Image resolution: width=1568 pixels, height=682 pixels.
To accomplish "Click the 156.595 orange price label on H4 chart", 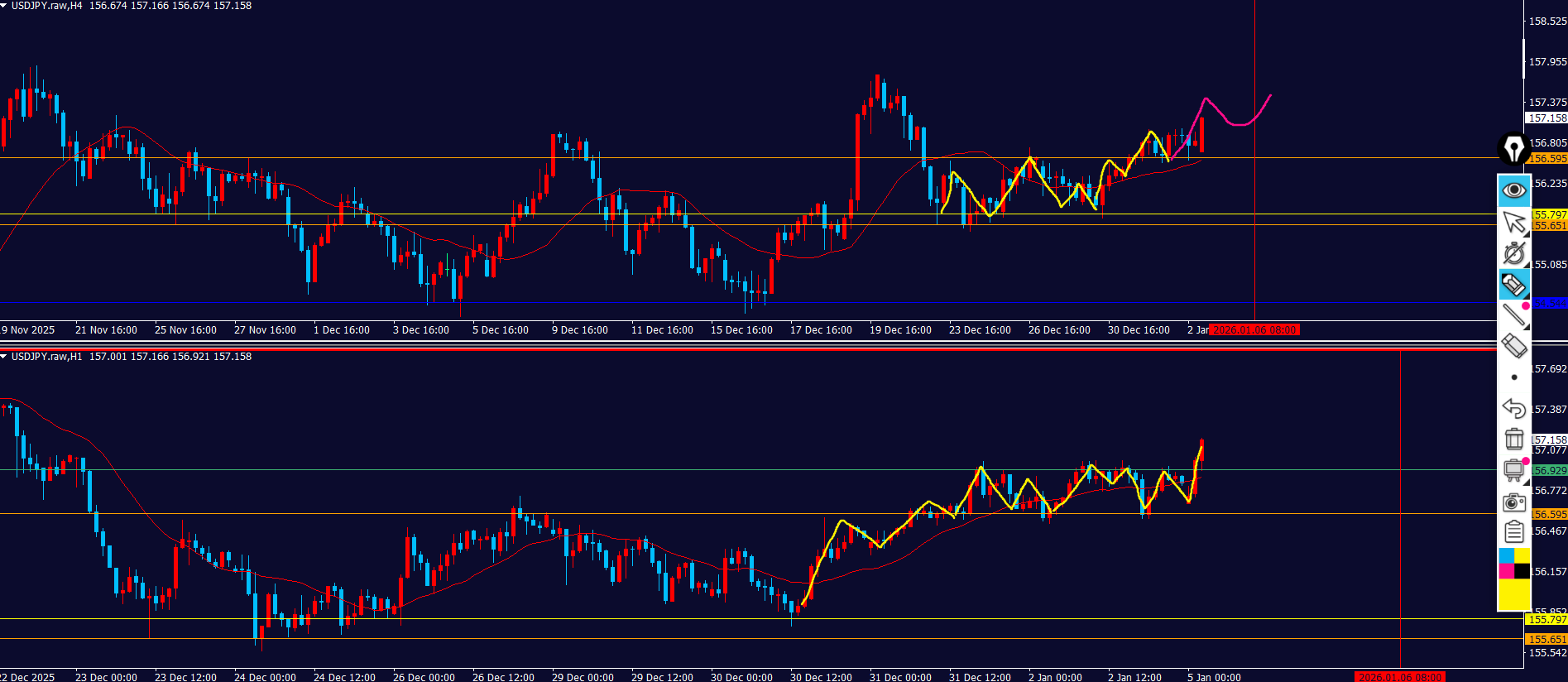I will [x=1547, y=159].
